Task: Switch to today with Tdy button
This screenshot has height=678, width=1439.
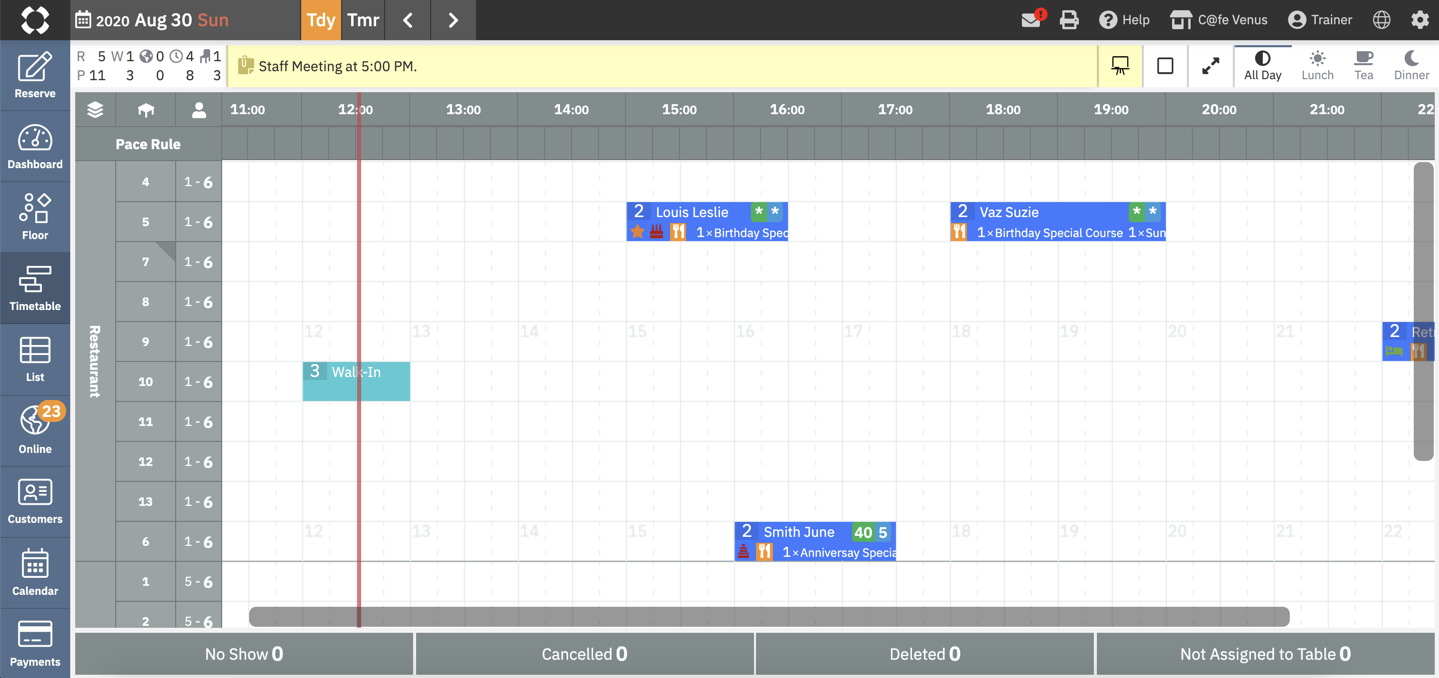Action: point(321,20)
